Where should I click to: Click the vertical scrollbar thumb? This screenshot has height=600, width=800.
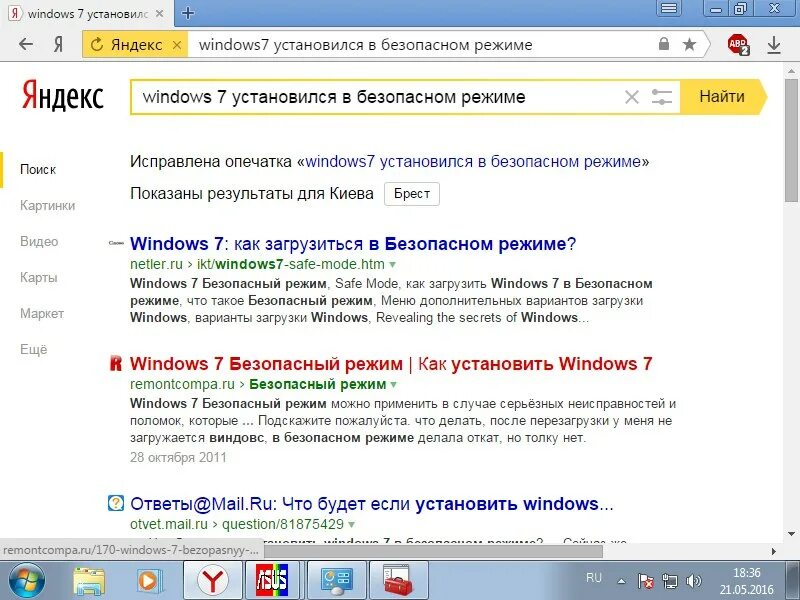pyautogui.click(x=791, y=140)
